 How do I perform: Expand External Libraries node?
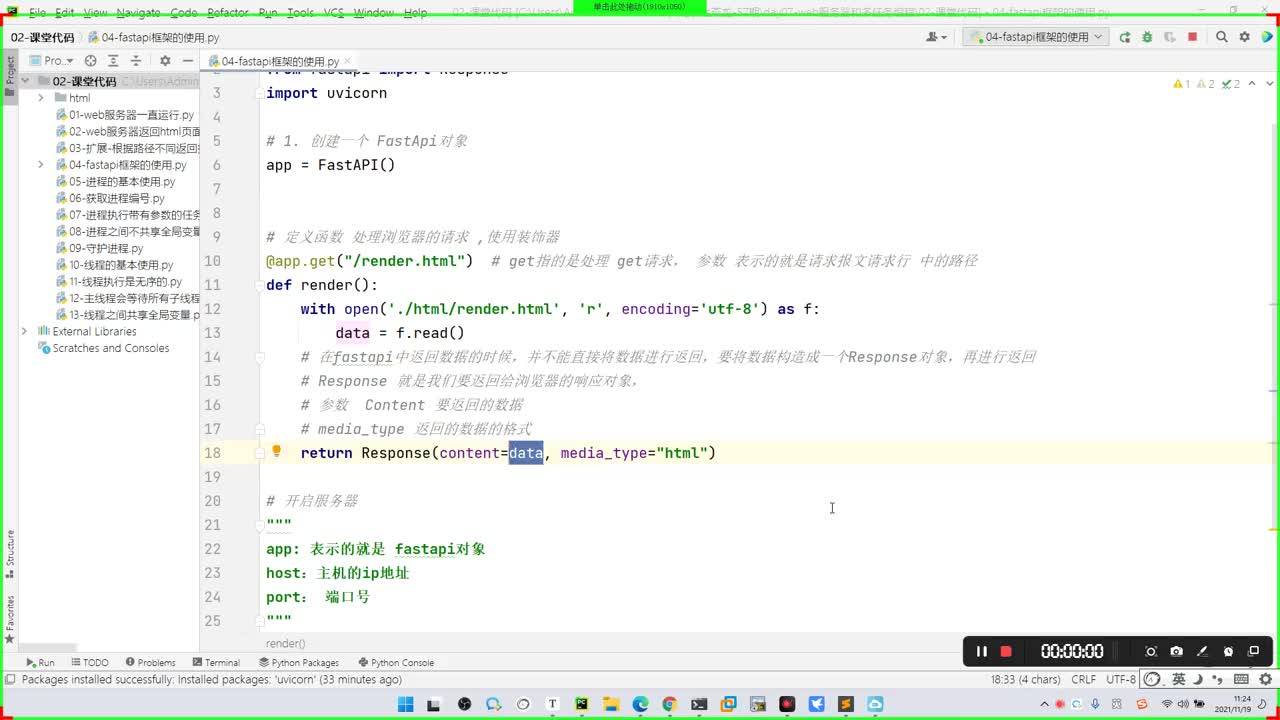[x=26, y=331]
